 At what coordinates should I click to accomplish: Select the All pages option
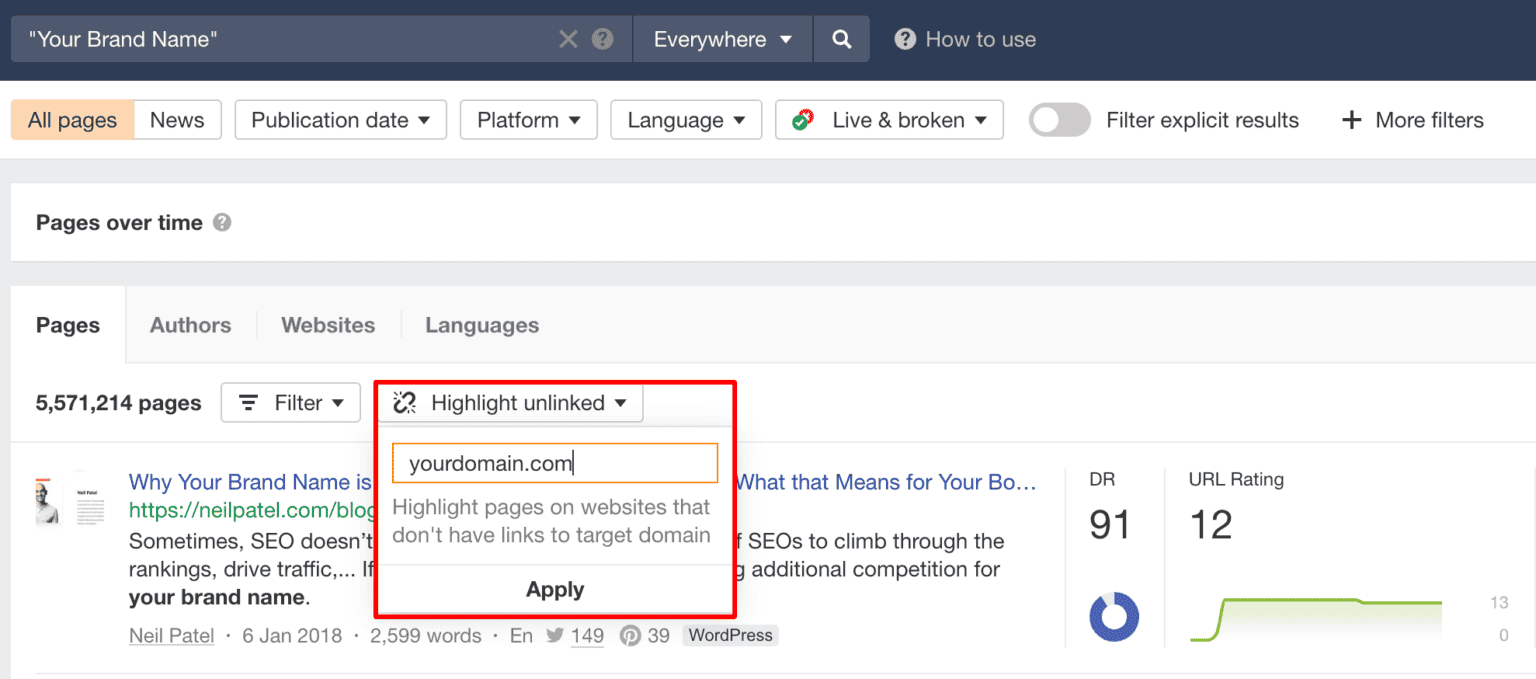coord(72,121)
